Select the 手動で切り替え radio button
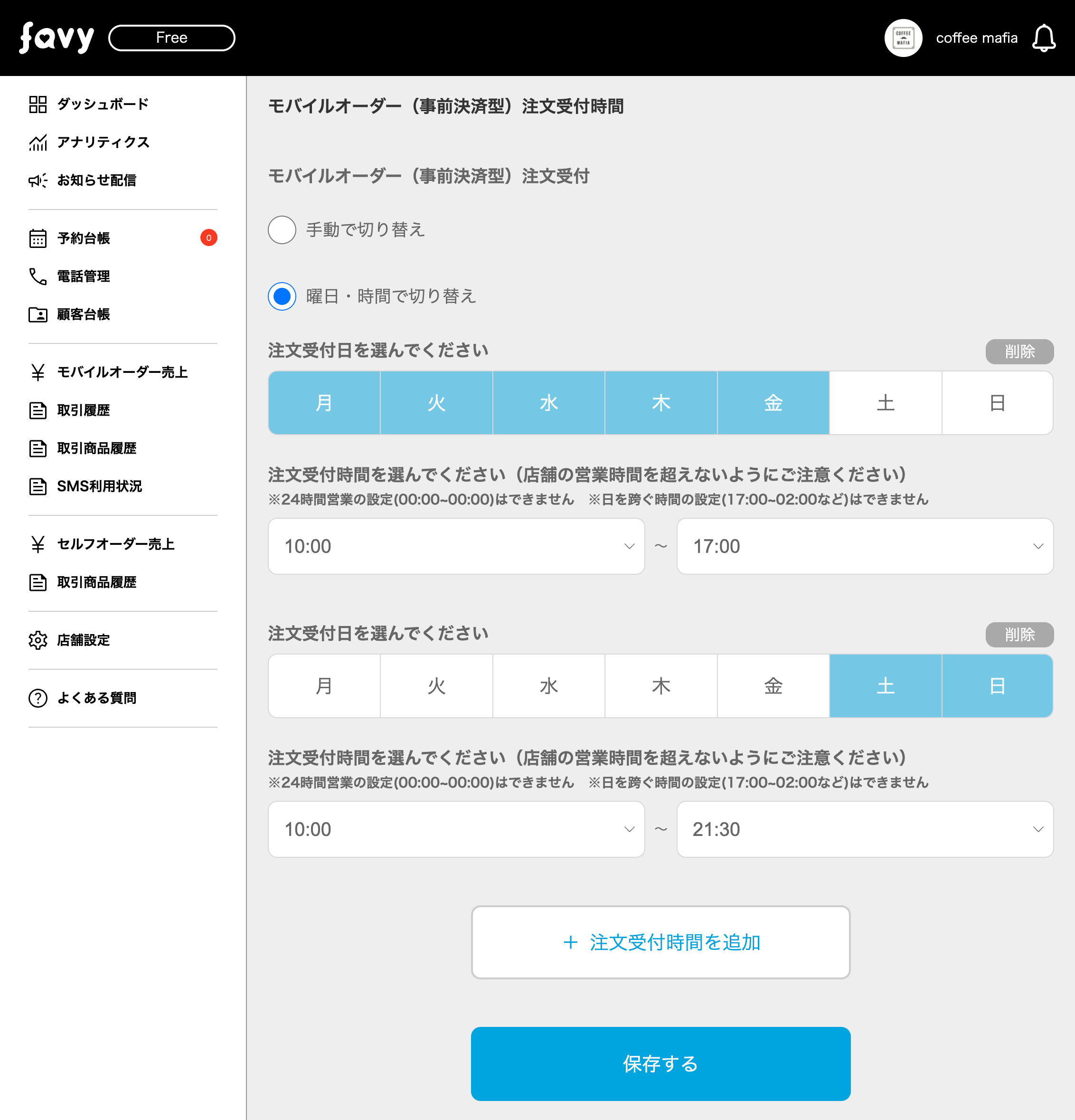 click(x=282, y=230)
